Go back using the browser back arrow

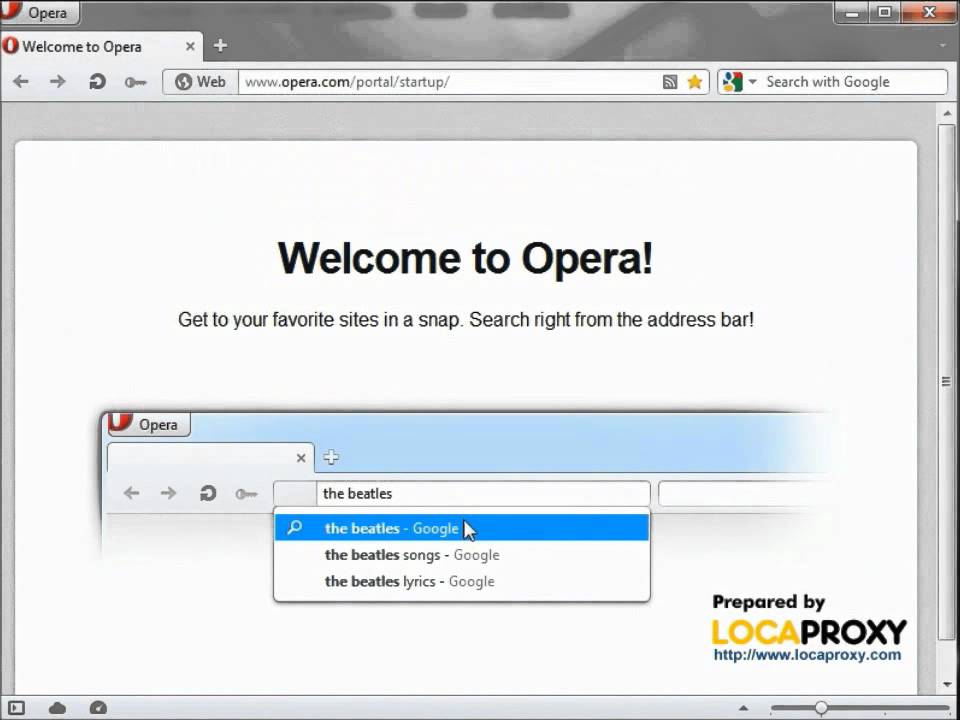(21, 81)
